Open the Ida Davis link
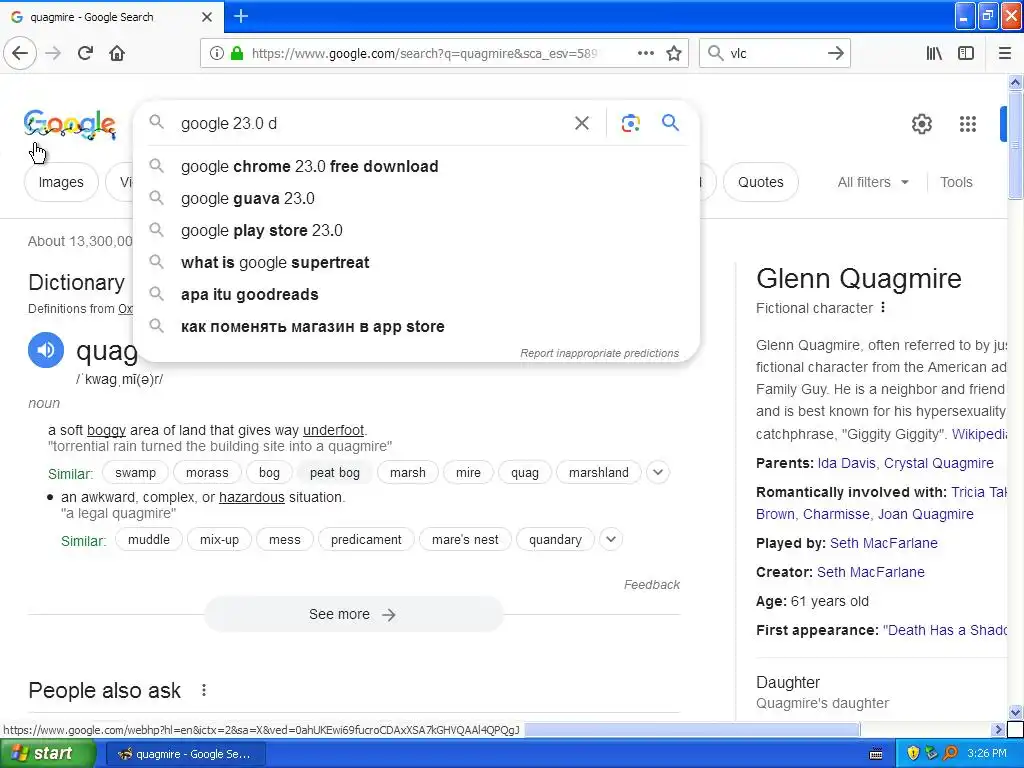The image size is (1024, 768). coord(846,463)
